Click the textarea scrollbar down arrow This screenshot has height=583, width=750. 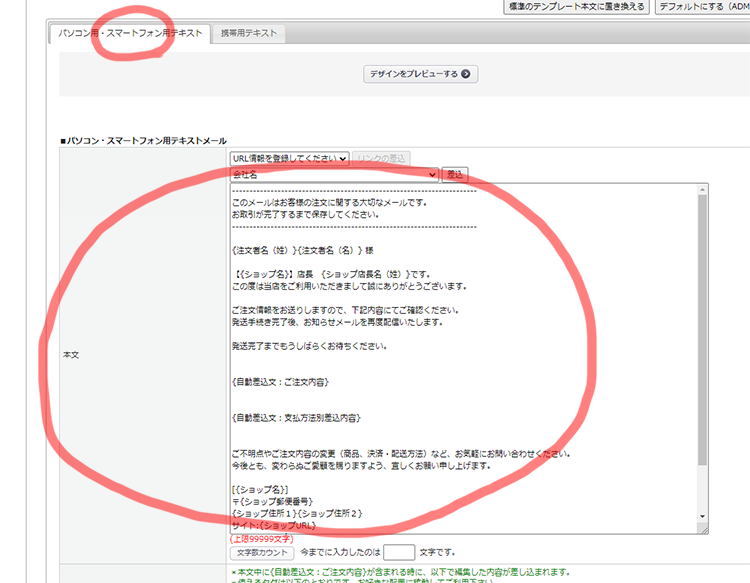[702, 518]
